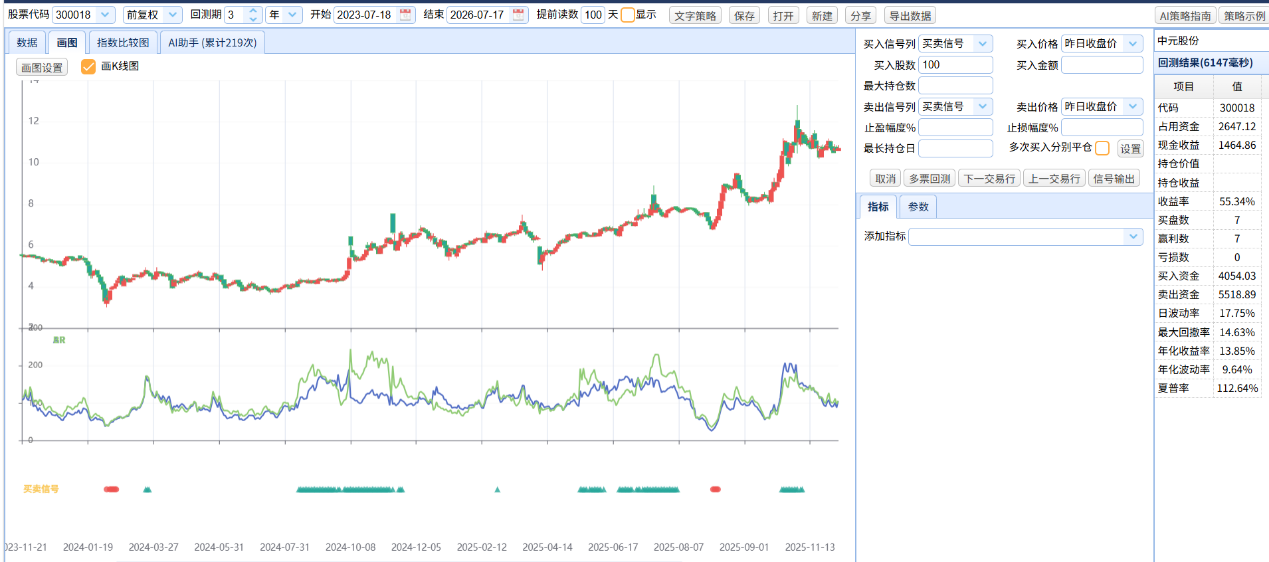Viewport: 1269px width, 562px height.
Task: Expand the 股票代码 dropdown
Action: click(107, 15)
